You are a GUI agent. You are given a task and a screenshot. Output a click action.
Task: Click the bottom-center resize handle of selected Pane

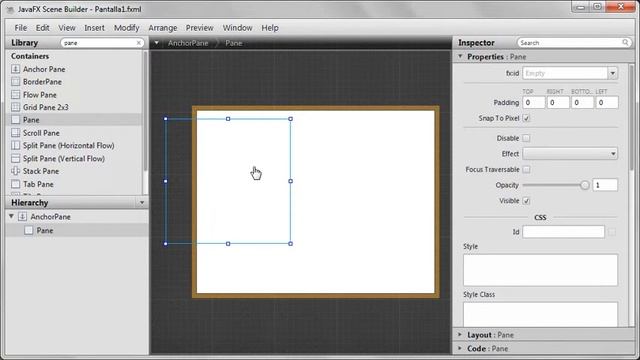228,244
